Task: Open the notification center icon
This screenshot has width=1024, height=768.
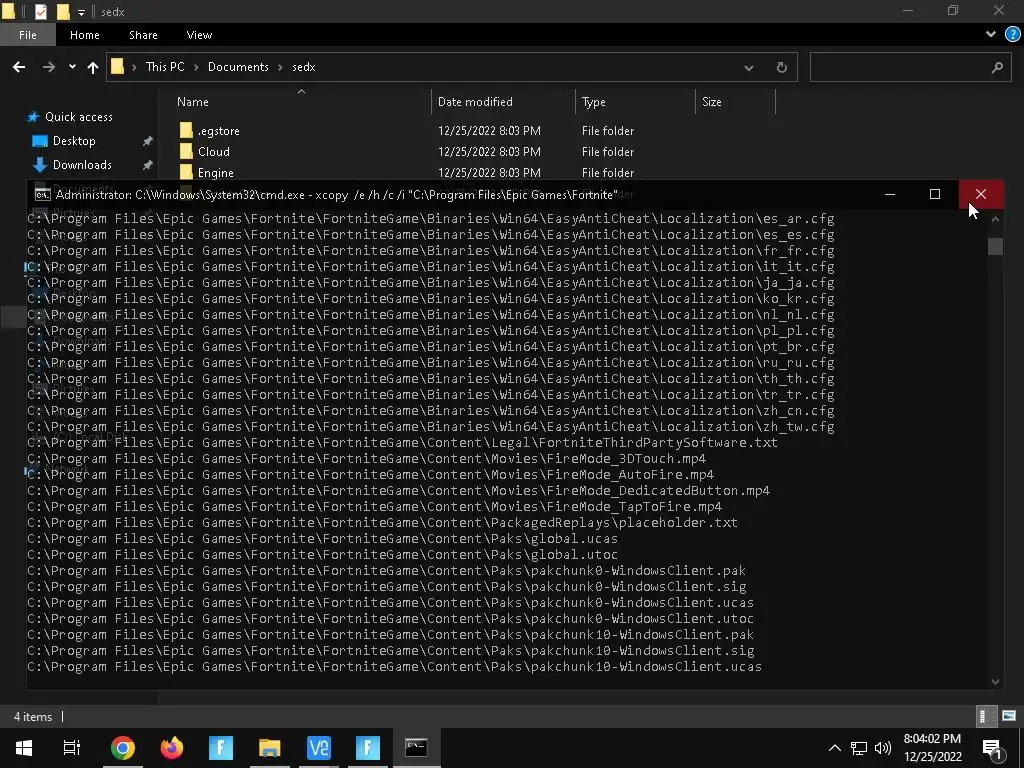Action: tap(992, 748)
